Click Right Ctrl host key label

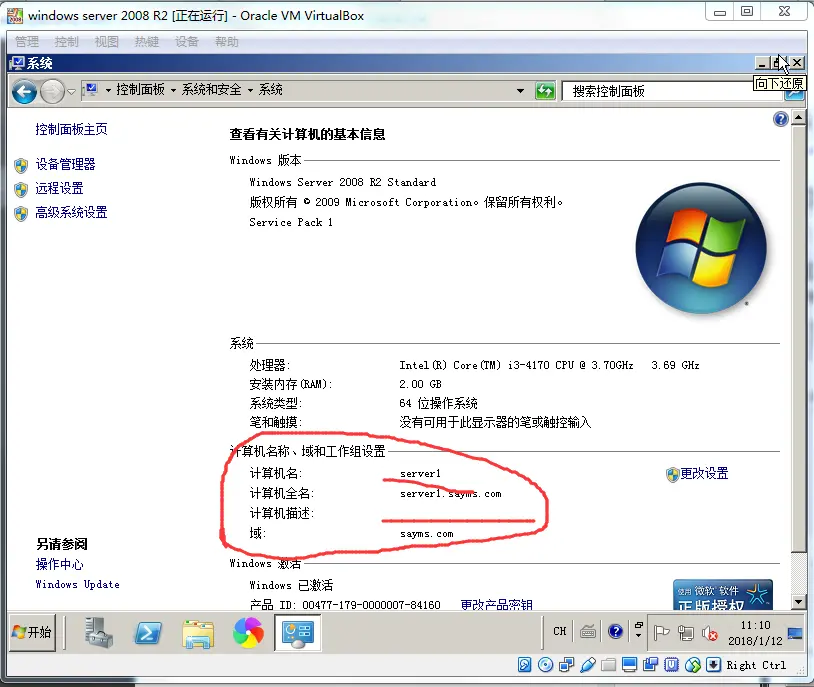coord(756,665)
